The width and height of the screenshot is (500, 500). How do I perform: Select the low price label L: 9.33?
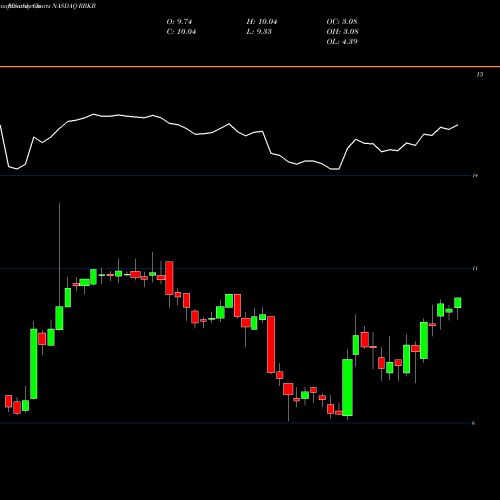tap(259, 32)
